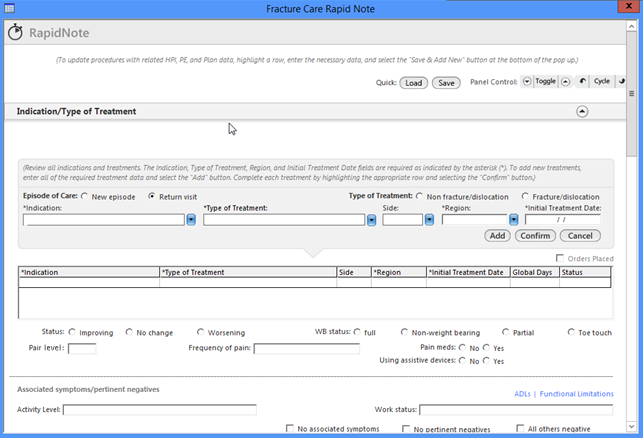
Task: Open the Functional Limitations link
Action: pos(577,394)
